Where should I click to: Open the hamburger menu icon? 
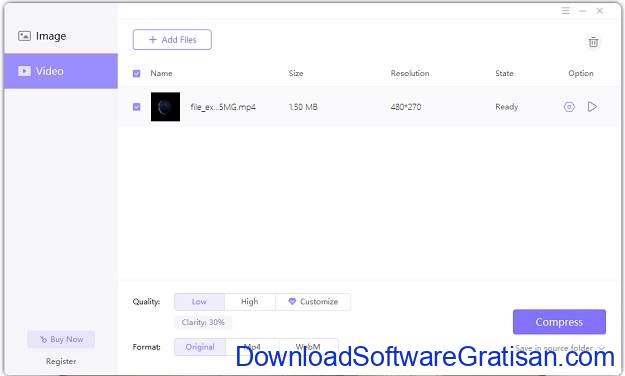click(565, 11)
